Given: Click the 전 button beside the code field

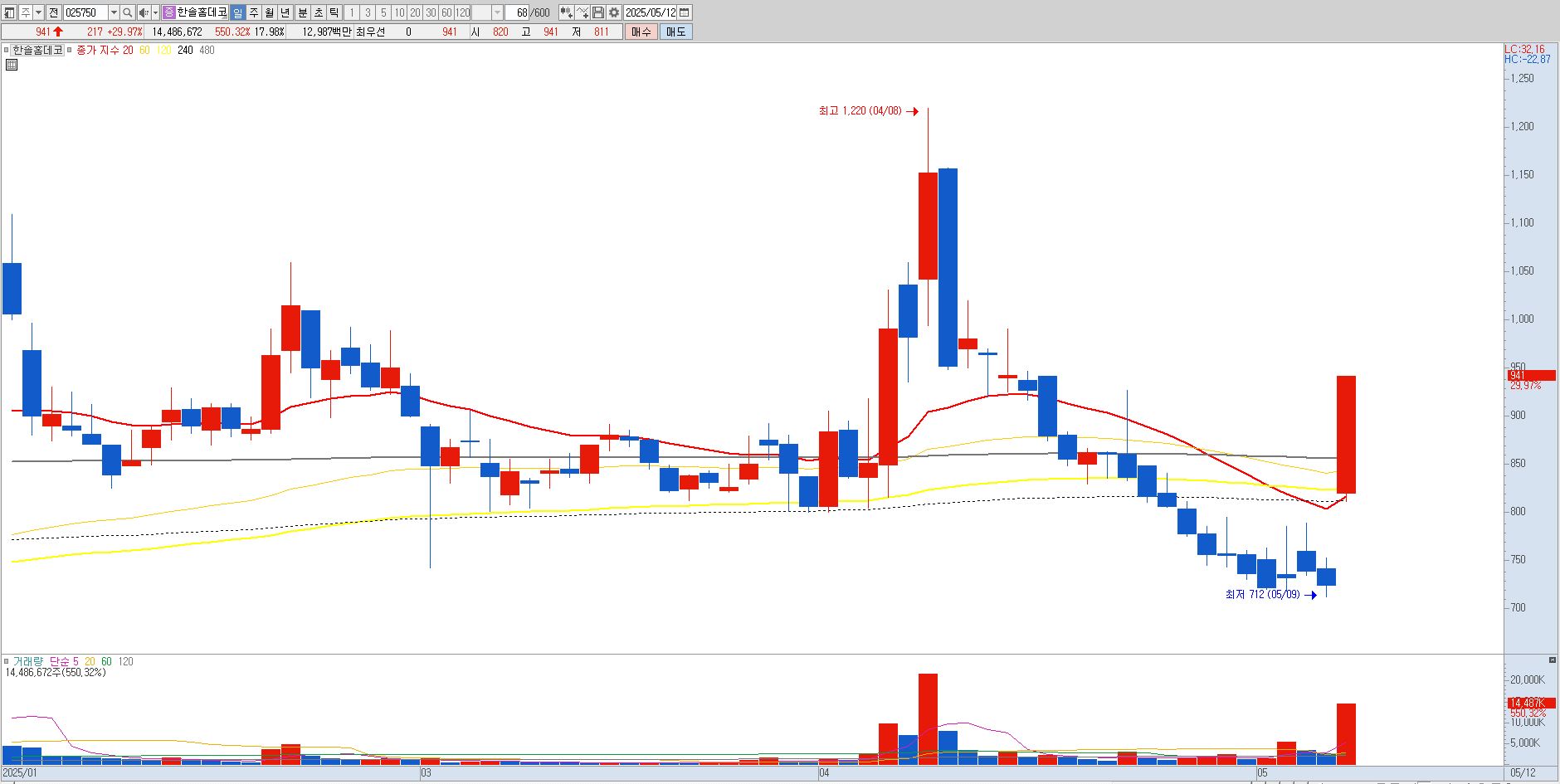Looking at the screenshot, I should click(x=53, y=12).
